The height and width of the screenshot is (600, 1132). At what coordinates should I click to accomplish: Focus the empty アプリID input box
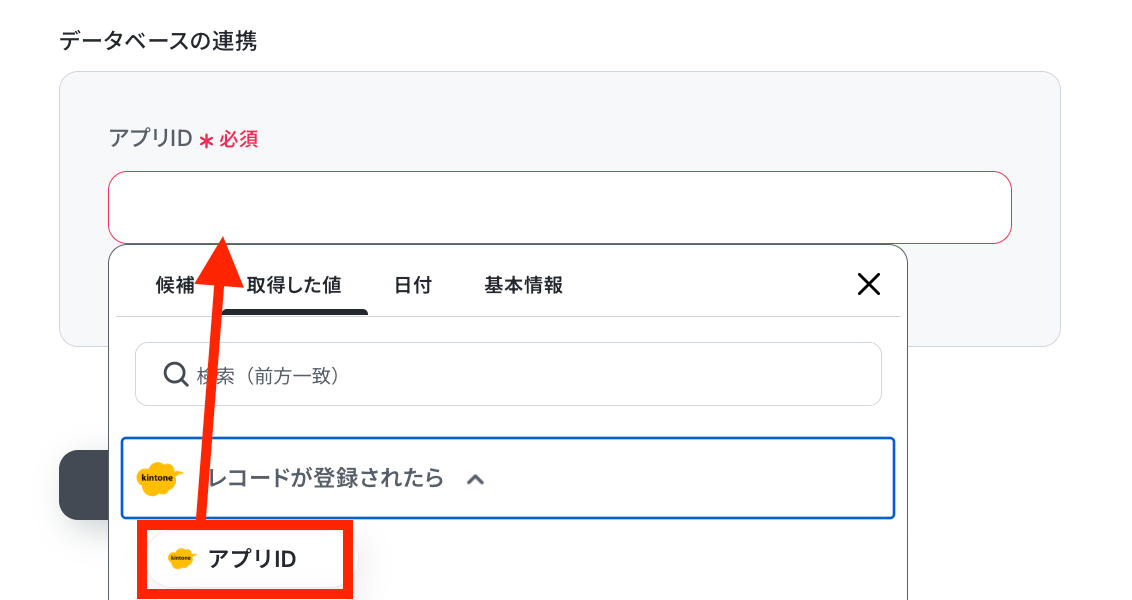560,207
